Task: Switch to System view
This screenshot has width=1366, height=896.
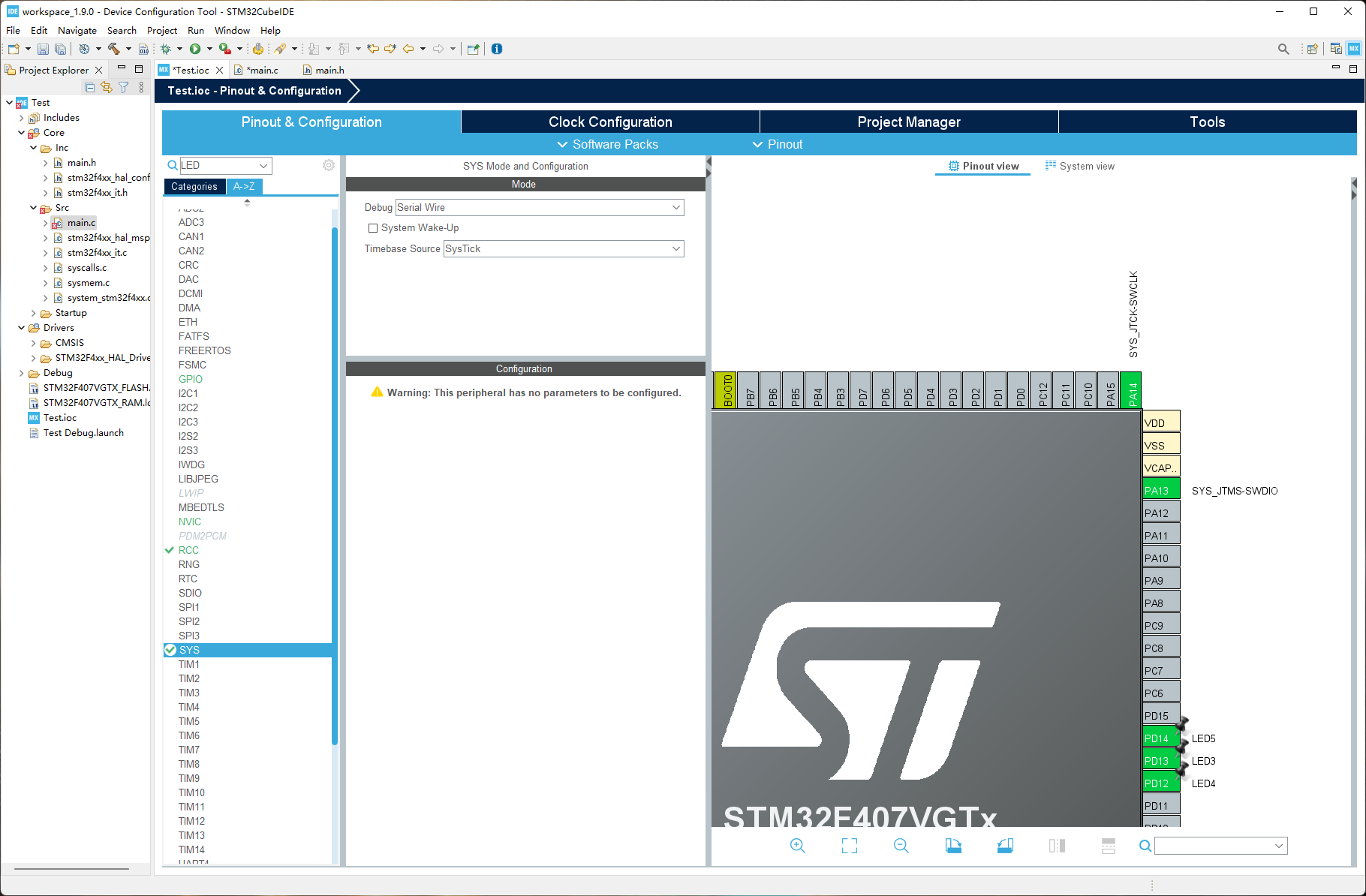Action: [1080, 166]
